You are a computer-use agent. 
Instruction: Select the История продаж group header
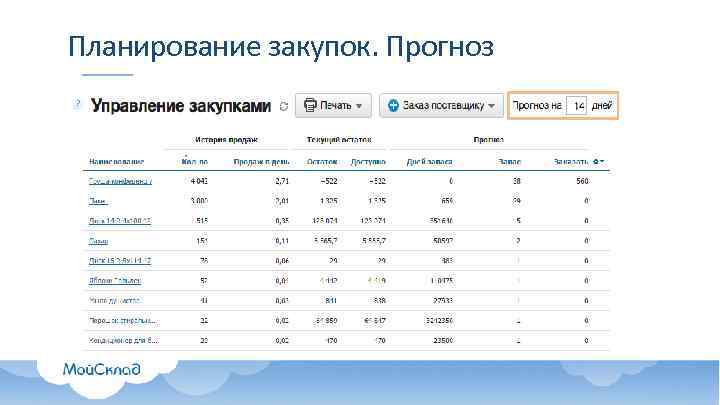226,140
